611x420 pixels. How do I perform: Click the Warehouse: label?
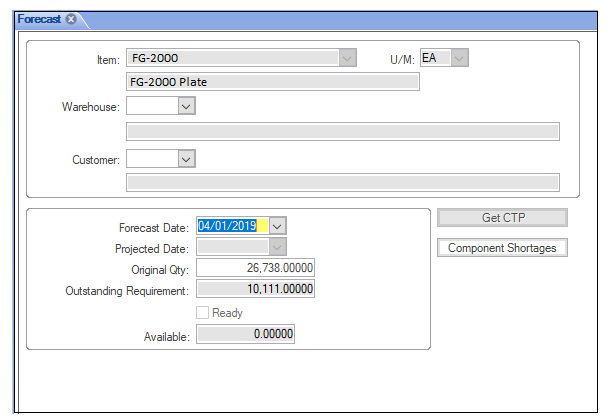tap(91, 107)
